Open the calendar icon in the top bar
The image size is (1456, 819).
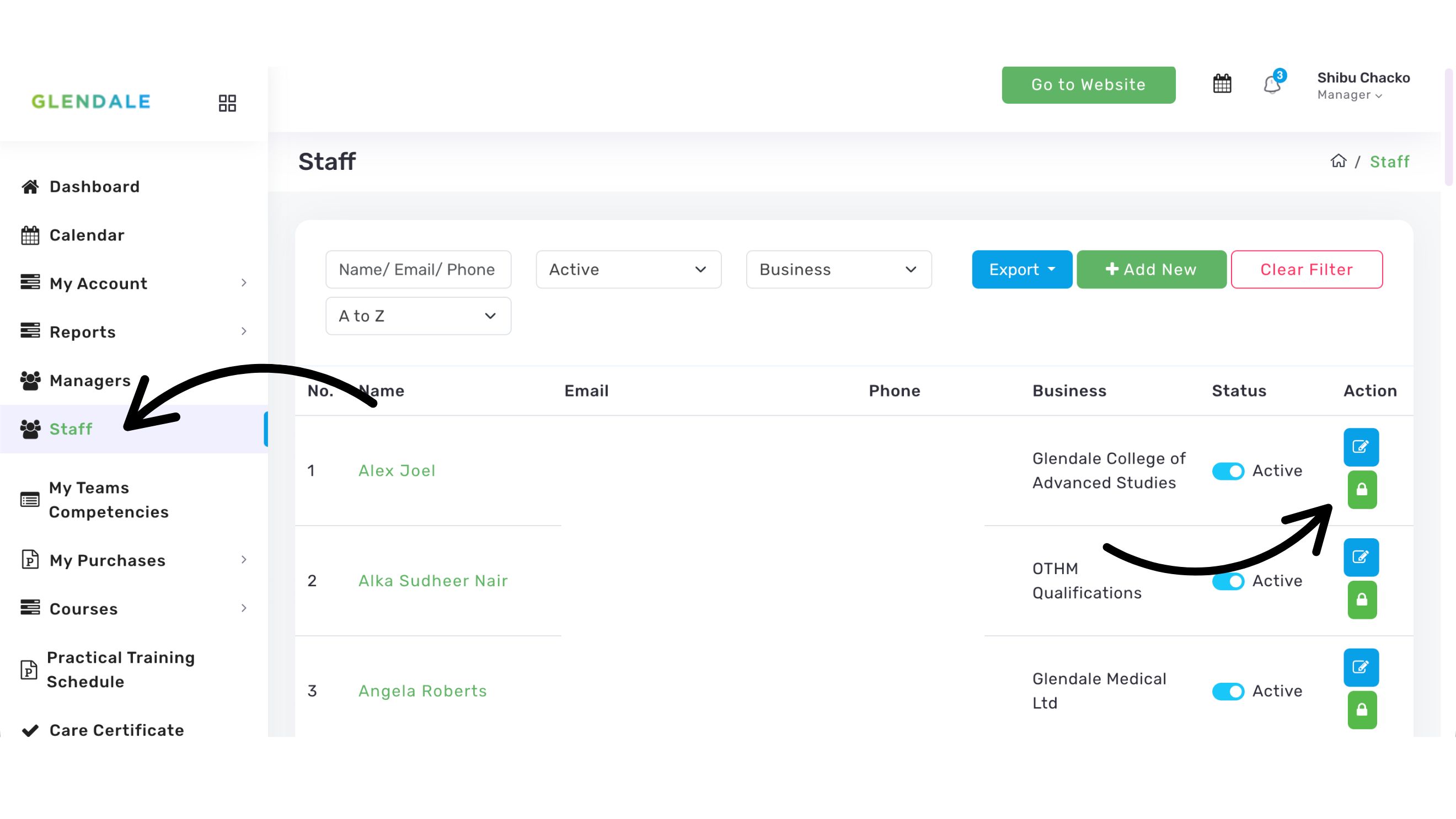click(x=1222, y=84)
